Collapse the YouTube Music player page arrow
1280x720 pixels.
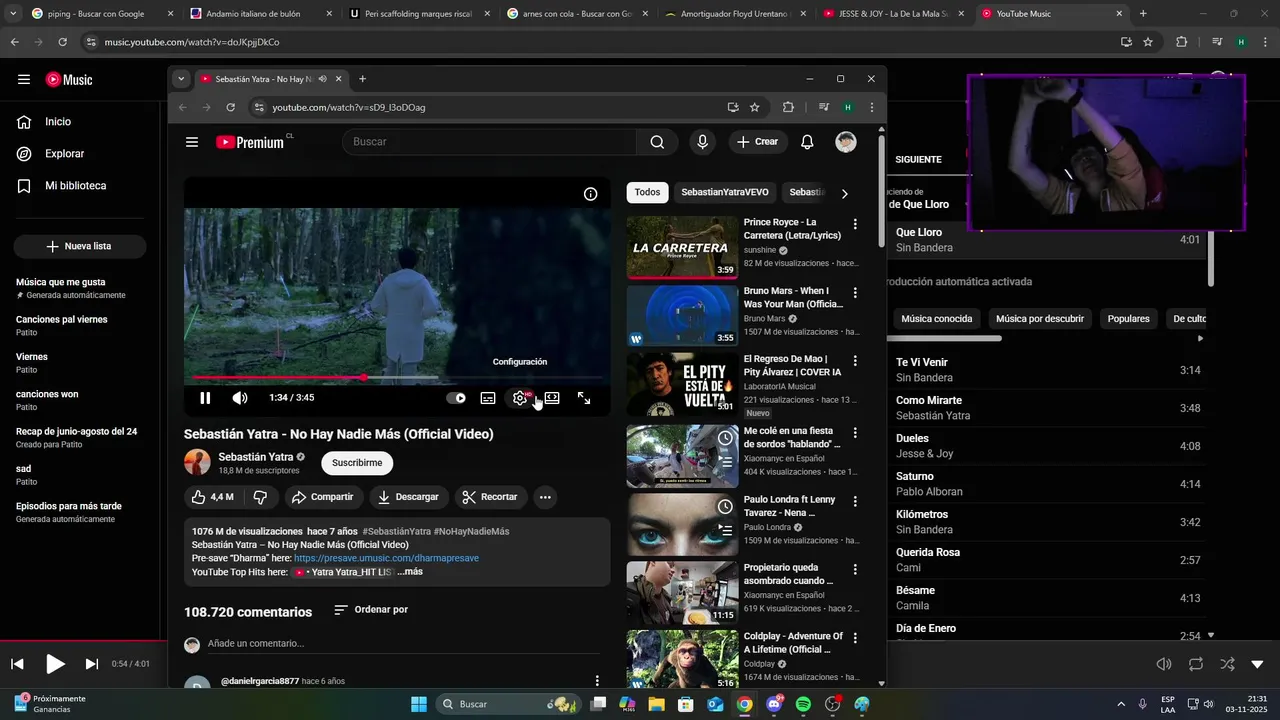point(1258,664)
